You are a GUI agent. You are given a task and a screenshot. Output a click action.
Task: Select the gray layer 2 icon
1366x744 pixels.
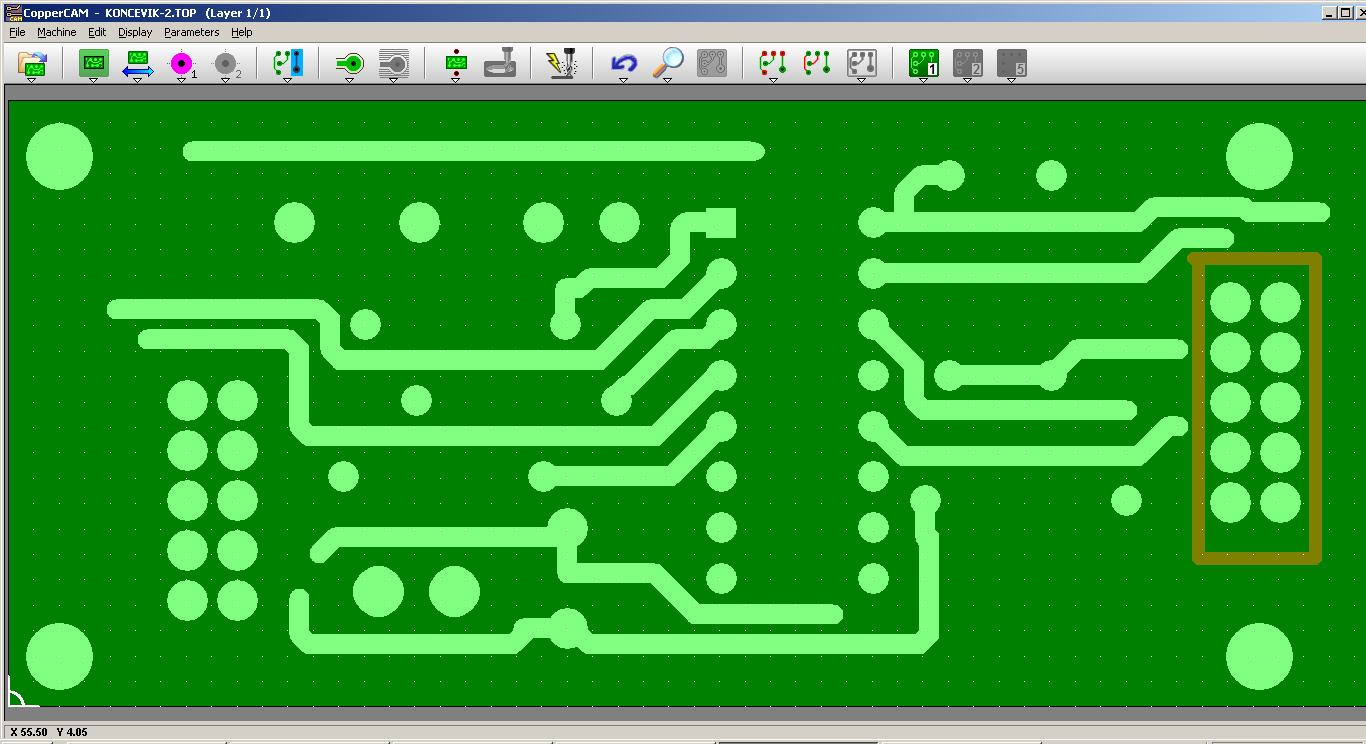(967, 65)
